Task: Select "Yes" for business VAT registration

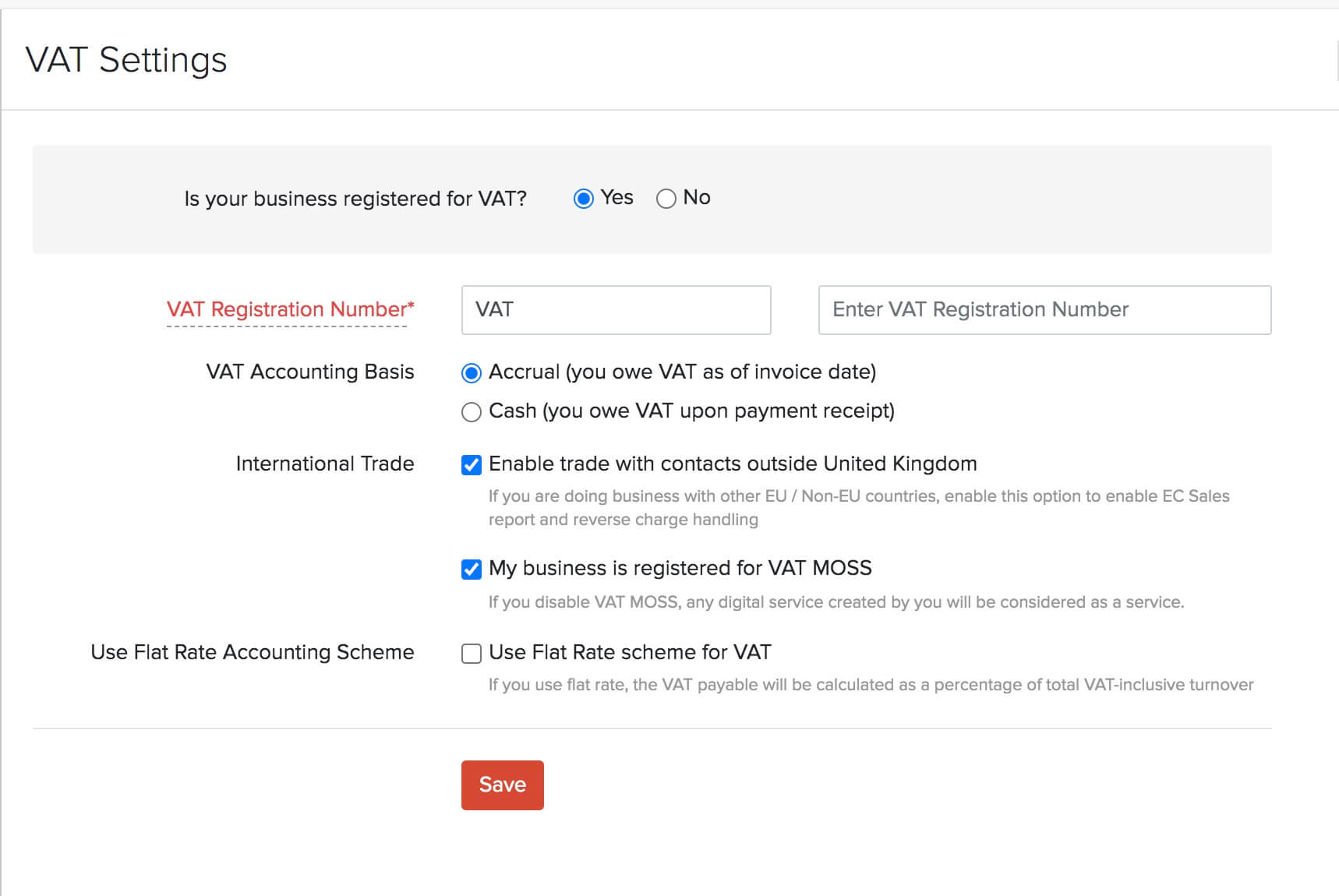Action: [584, 199]
